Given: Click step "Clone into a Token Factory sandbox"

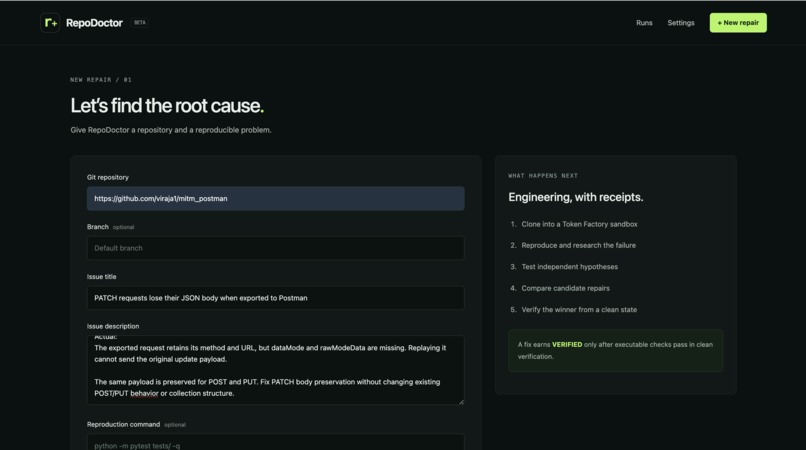Looking at the screenshot, I should point(579,224).
